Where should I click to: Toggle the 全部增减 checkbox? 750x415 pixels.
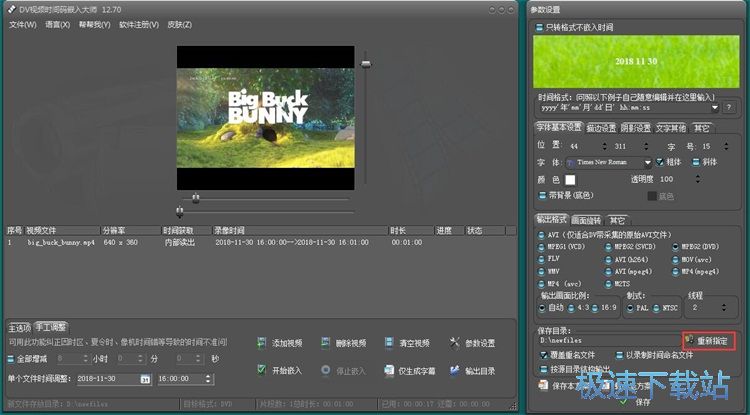click(x=11, y=359)
